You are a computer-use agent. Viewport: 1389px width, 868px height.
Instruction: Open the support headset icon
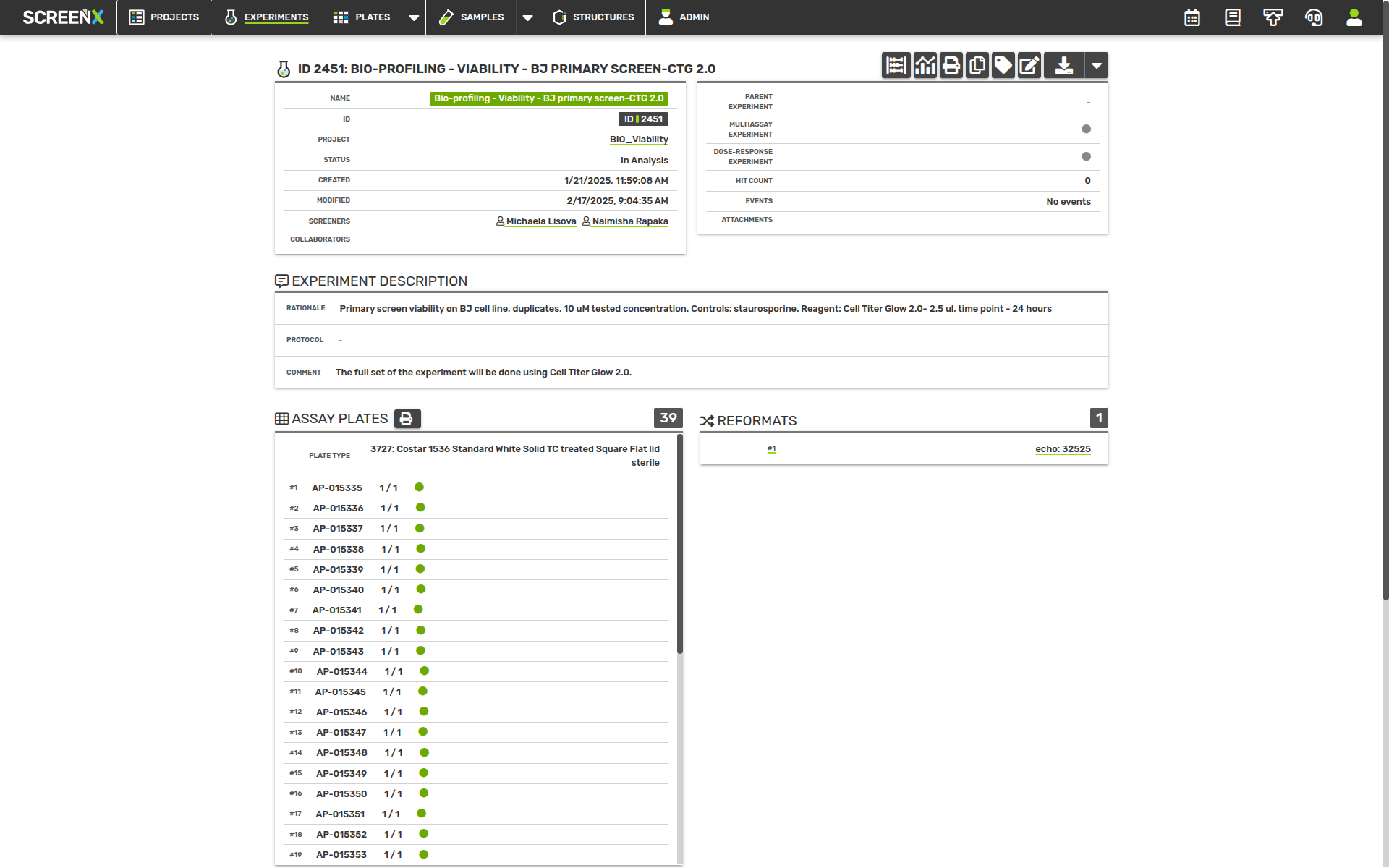1314,17
